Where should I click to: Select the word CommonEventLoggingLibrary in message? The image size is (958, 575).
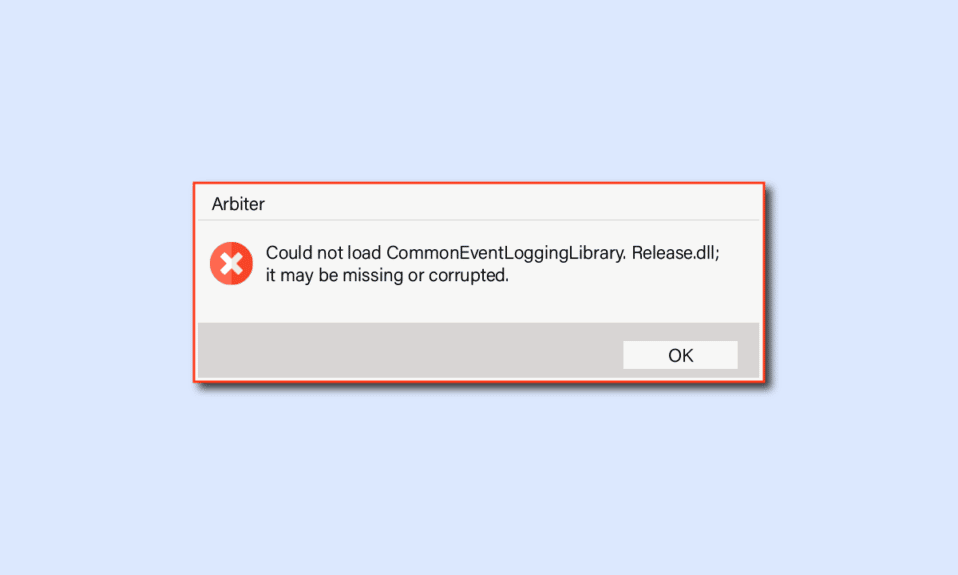pyautogui.click(x=506, y=253)
